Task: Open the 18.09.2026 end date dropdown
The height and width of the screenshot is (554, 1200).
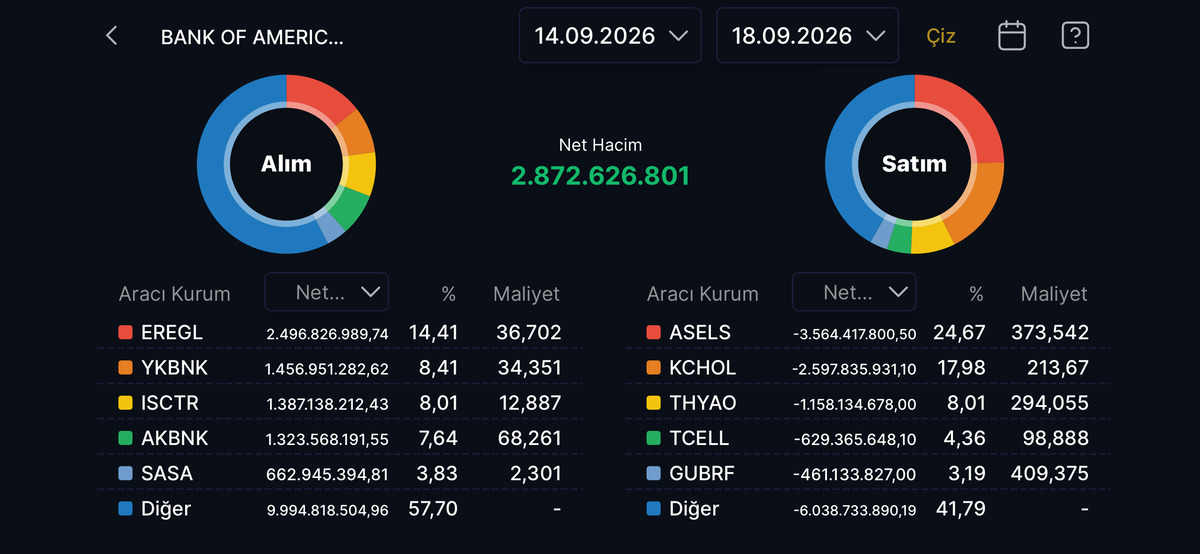Action: (808, 36)
